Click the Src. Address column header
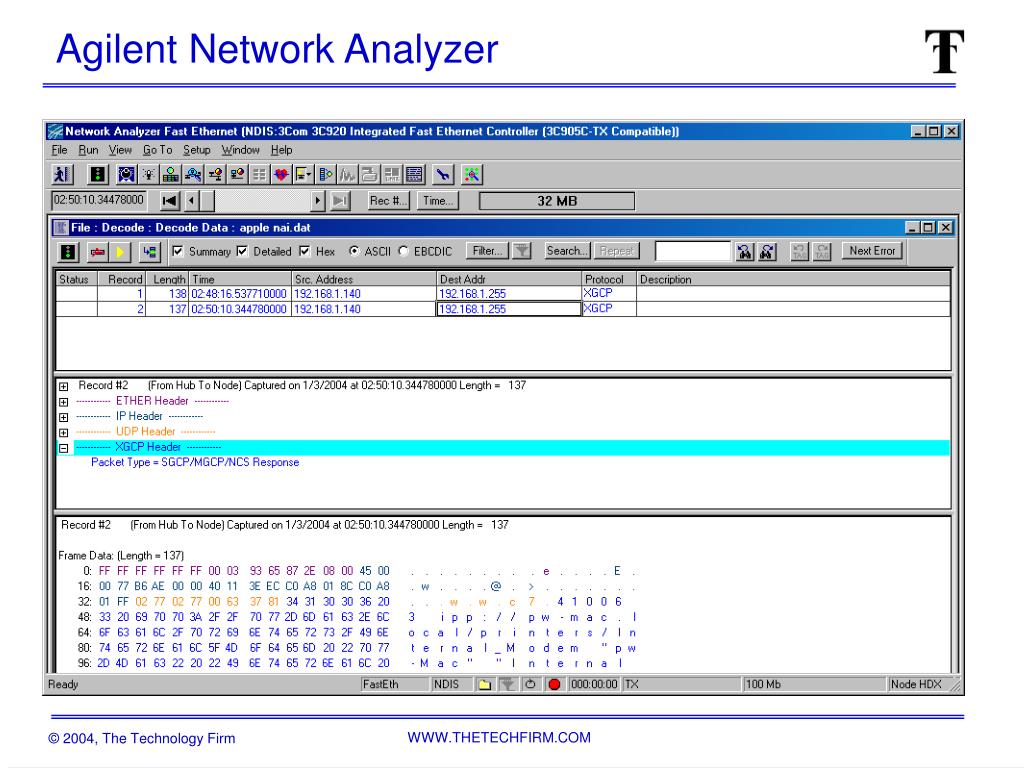 point(364,279)
